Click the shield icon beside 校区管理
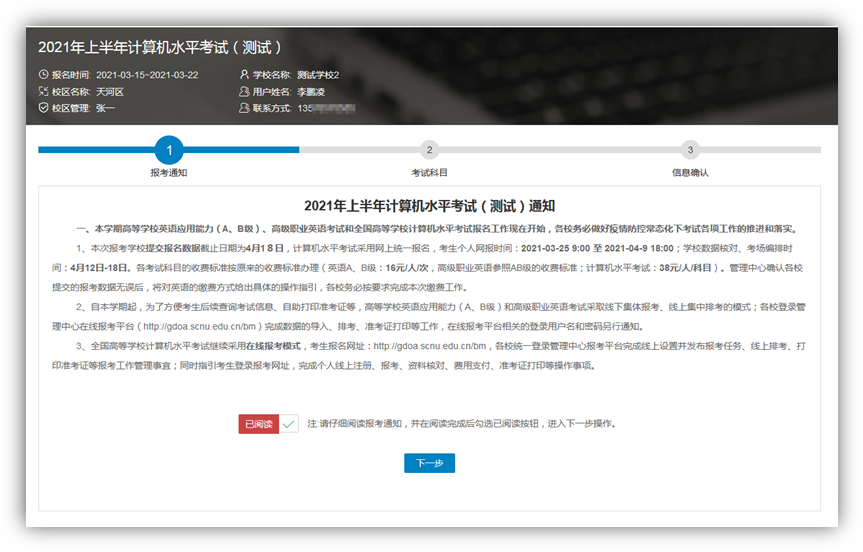Viewport: 863px width, 552px height. pos(43,107)
